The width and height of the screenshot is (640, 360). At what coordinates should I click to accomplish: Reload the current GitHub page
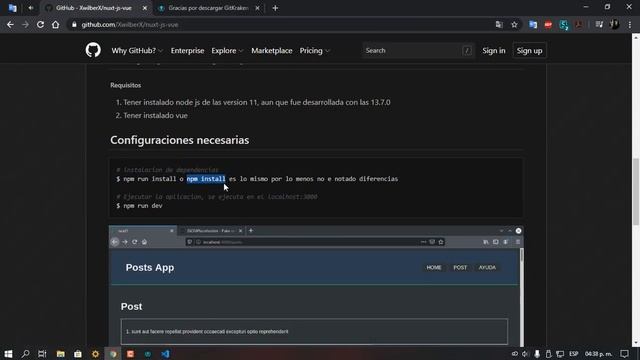(x=40, y=24)
